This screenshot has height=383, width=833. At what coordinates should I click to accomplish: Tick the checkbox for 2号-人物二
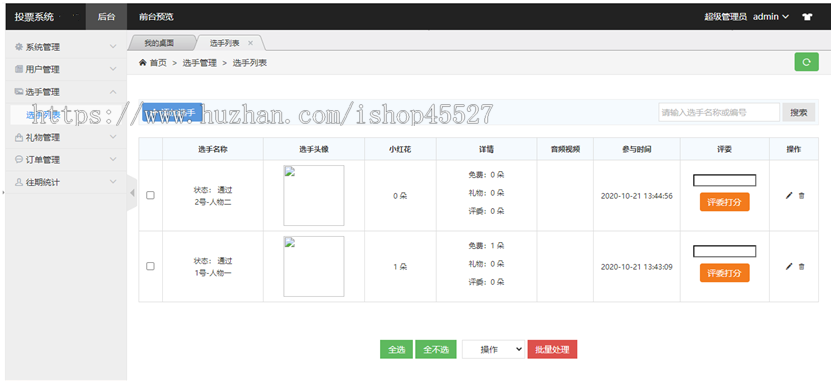pyautogui.click(x=150, y=195)
